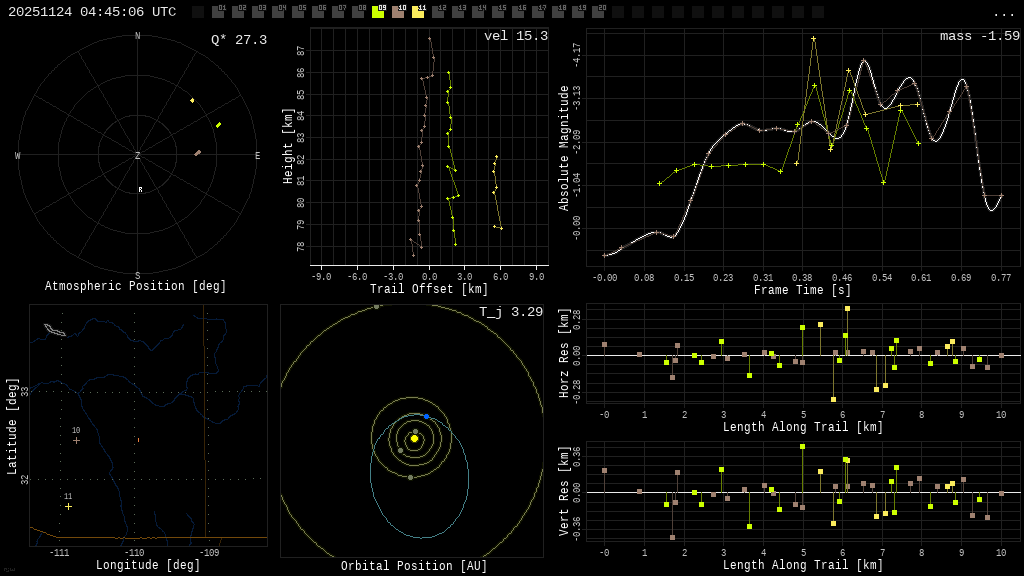Select the mass -1.59 label
The height and width of the screenshot is (576, 1024).
(x=979, y=36)
